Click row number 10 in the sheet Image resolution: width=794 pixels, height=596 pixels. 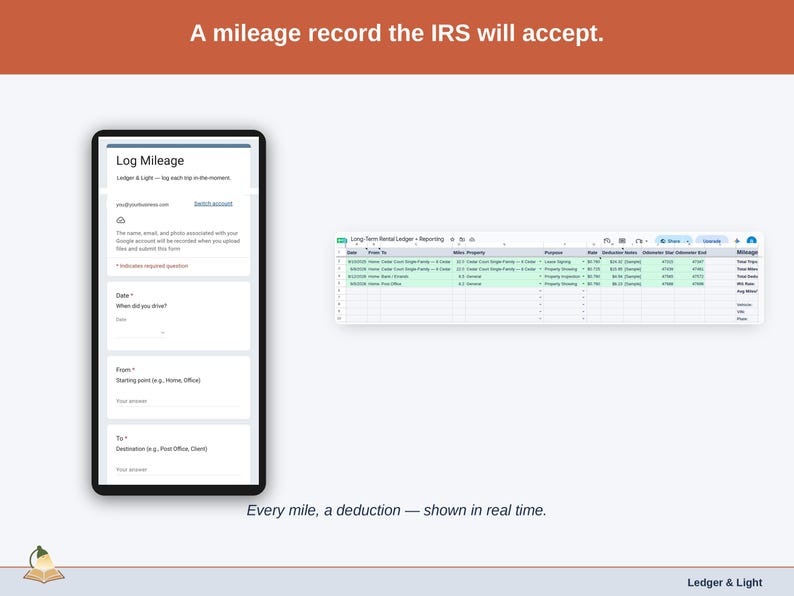[339, 319]
